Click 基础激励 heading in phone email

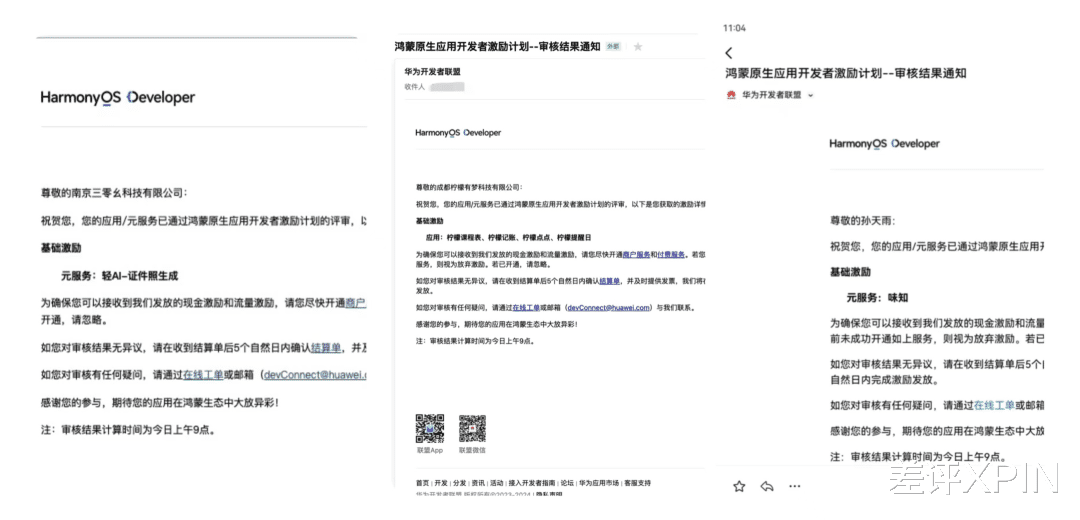(850, 272)
